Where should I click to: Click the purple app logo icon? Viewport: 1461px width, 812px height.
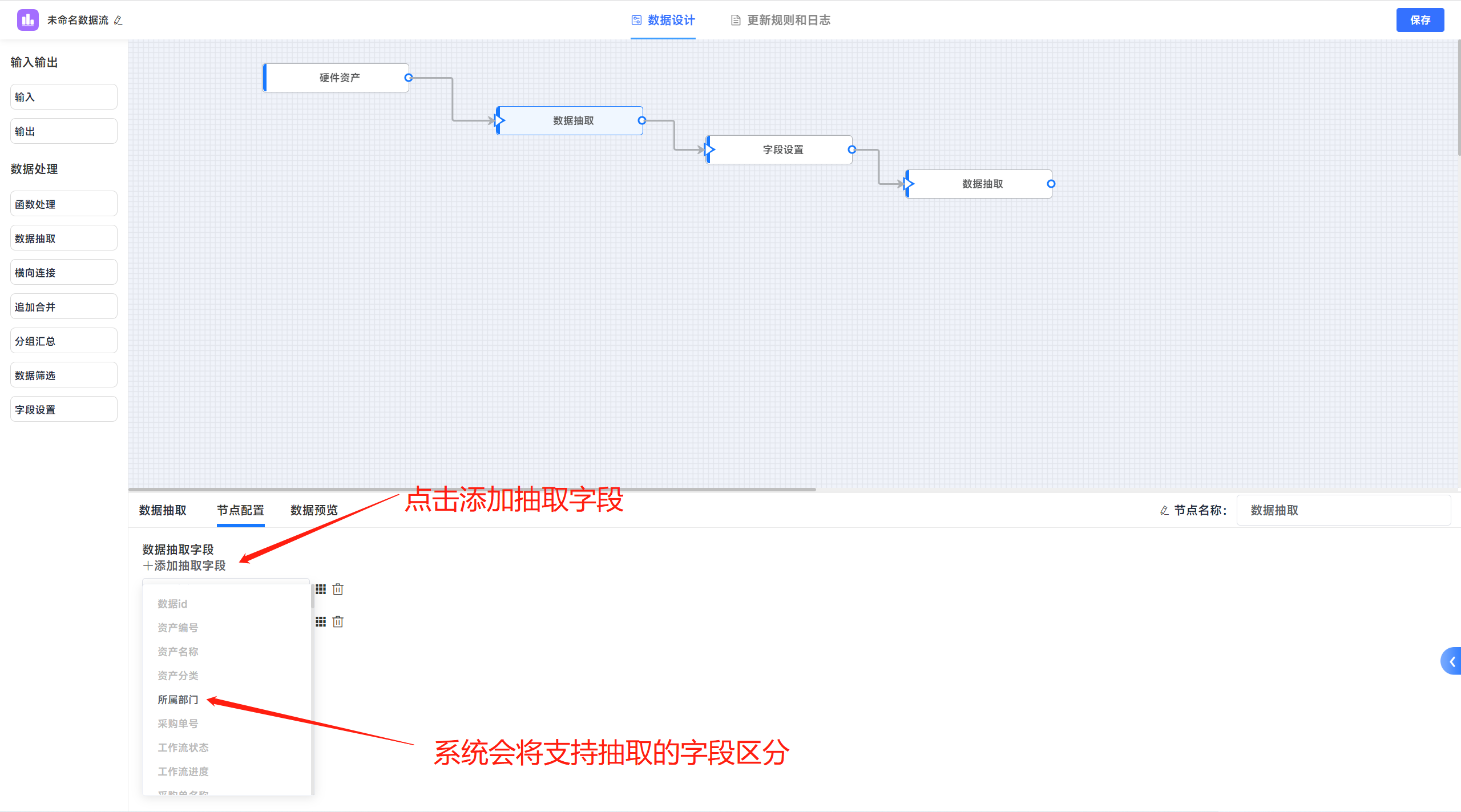(x=27, y=20)
